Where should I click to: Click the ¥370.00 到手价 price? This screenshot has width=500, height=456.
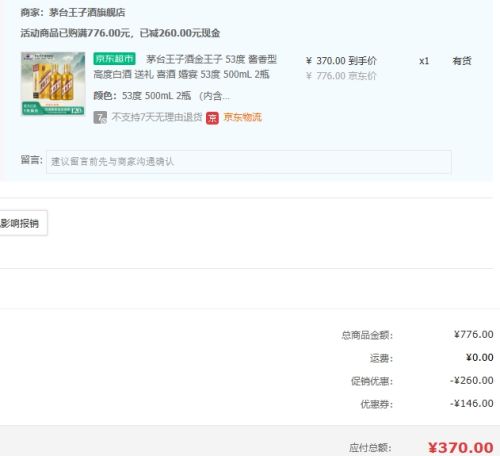pyautogui.click(x=341, y=61)
